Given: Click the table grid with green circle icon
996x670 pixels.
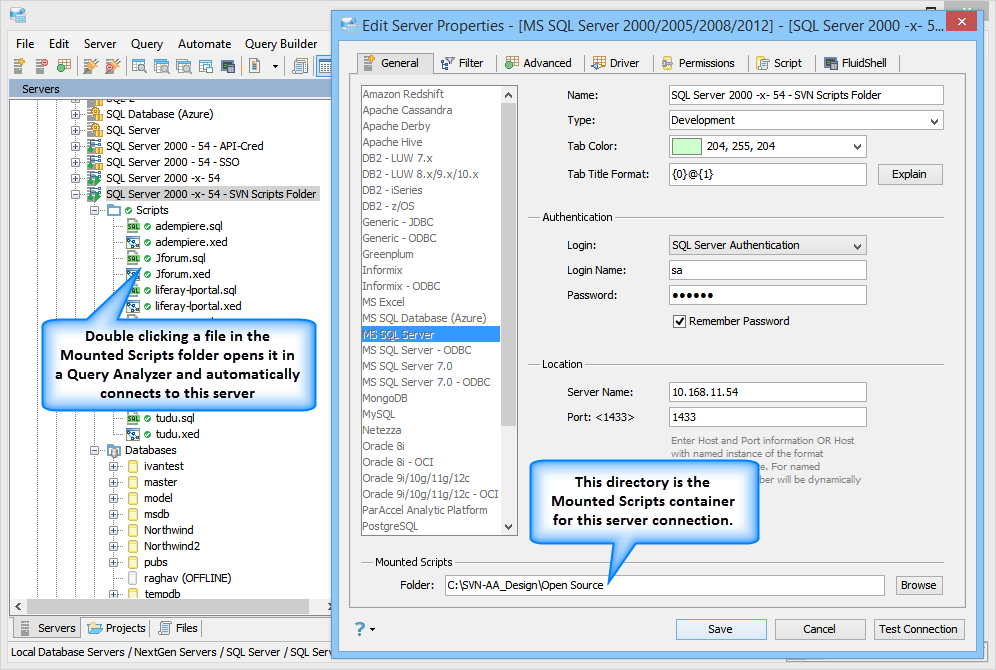Looking at the screenshot, I should 64,65.
